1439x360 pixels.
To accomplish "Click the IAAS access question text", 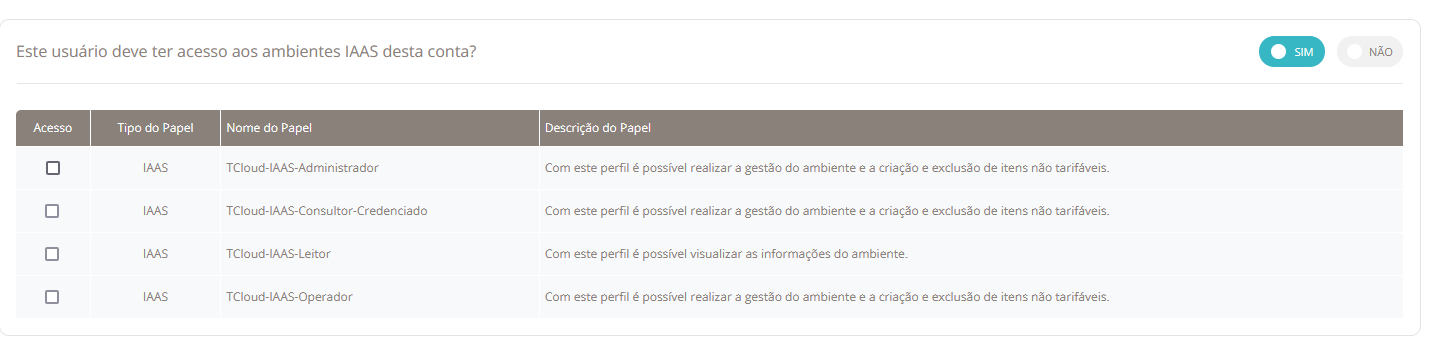I will point(246,52).
